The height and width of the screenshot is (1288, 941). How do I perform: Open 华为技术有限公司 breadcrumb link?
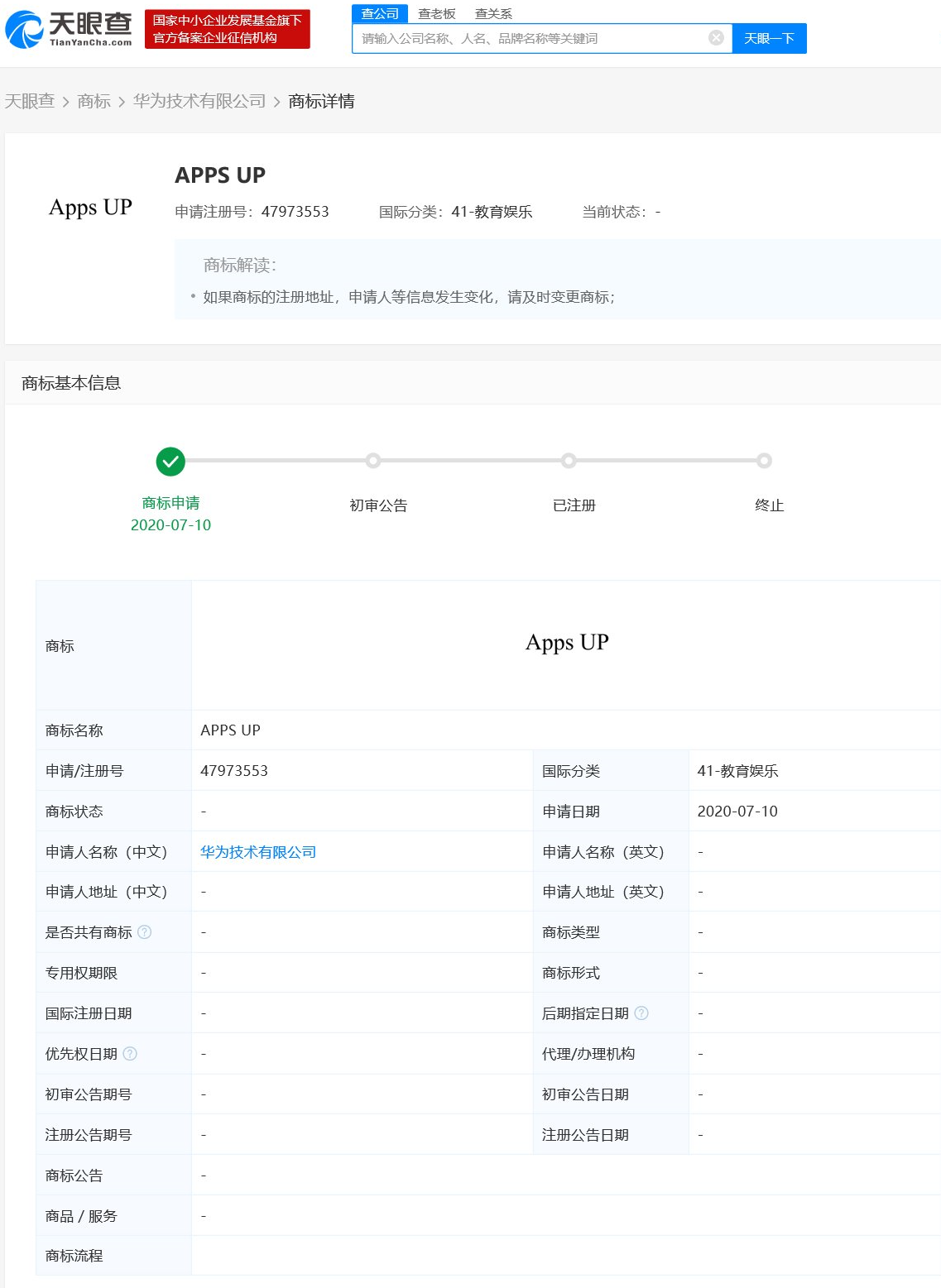pos(199,101)
